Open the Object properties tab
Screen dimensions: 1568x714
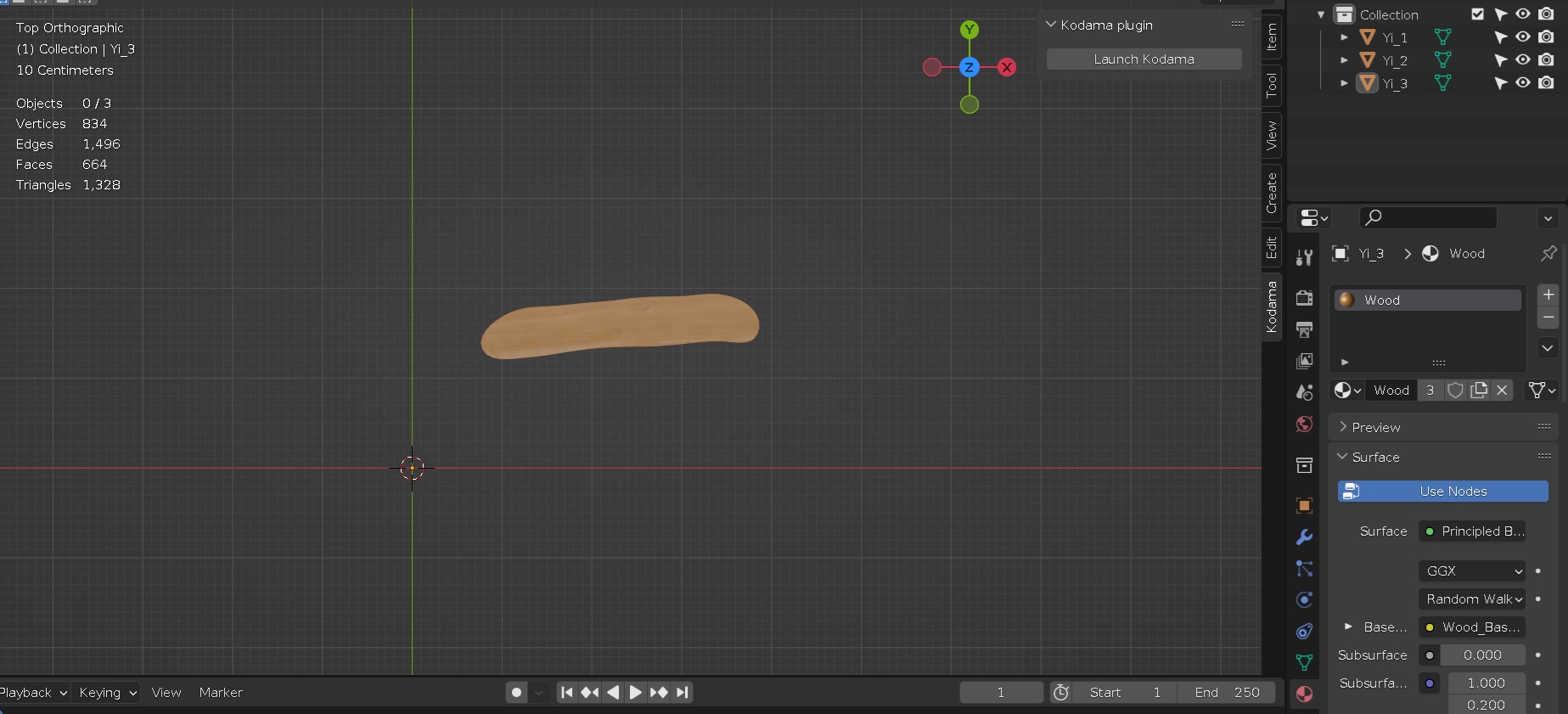1305,505
